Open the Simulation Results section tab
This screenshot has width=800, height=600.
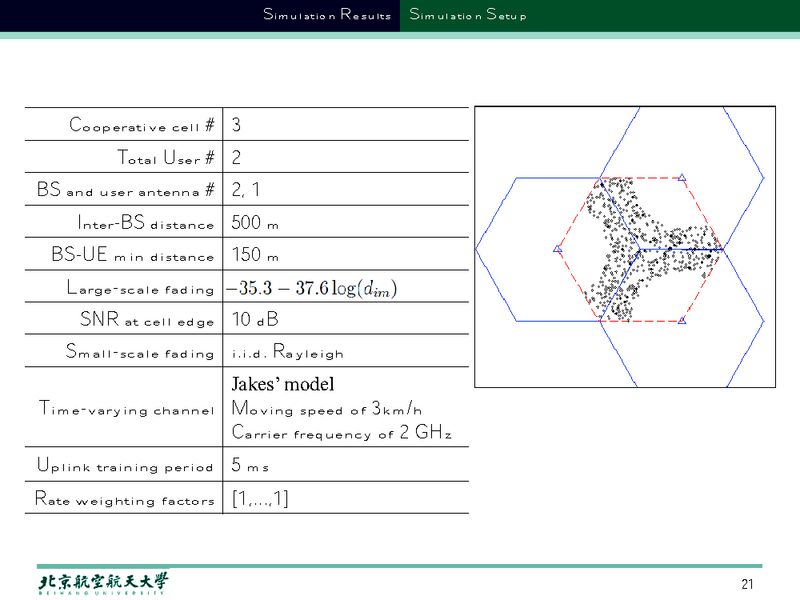tap(327, 15)
